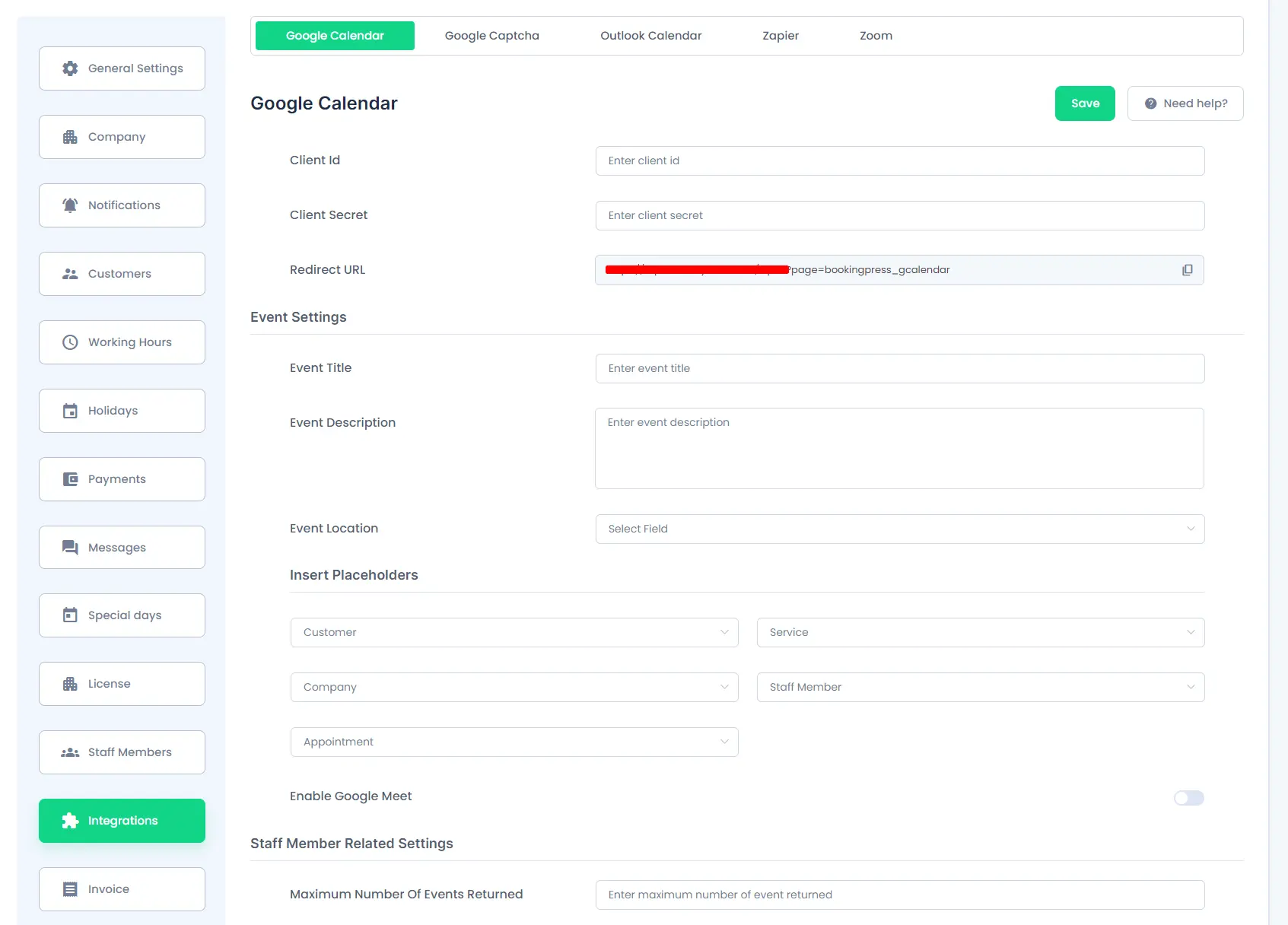Click the Enable Google Meet label
The image size is (1288, 925).
[351, 796]
